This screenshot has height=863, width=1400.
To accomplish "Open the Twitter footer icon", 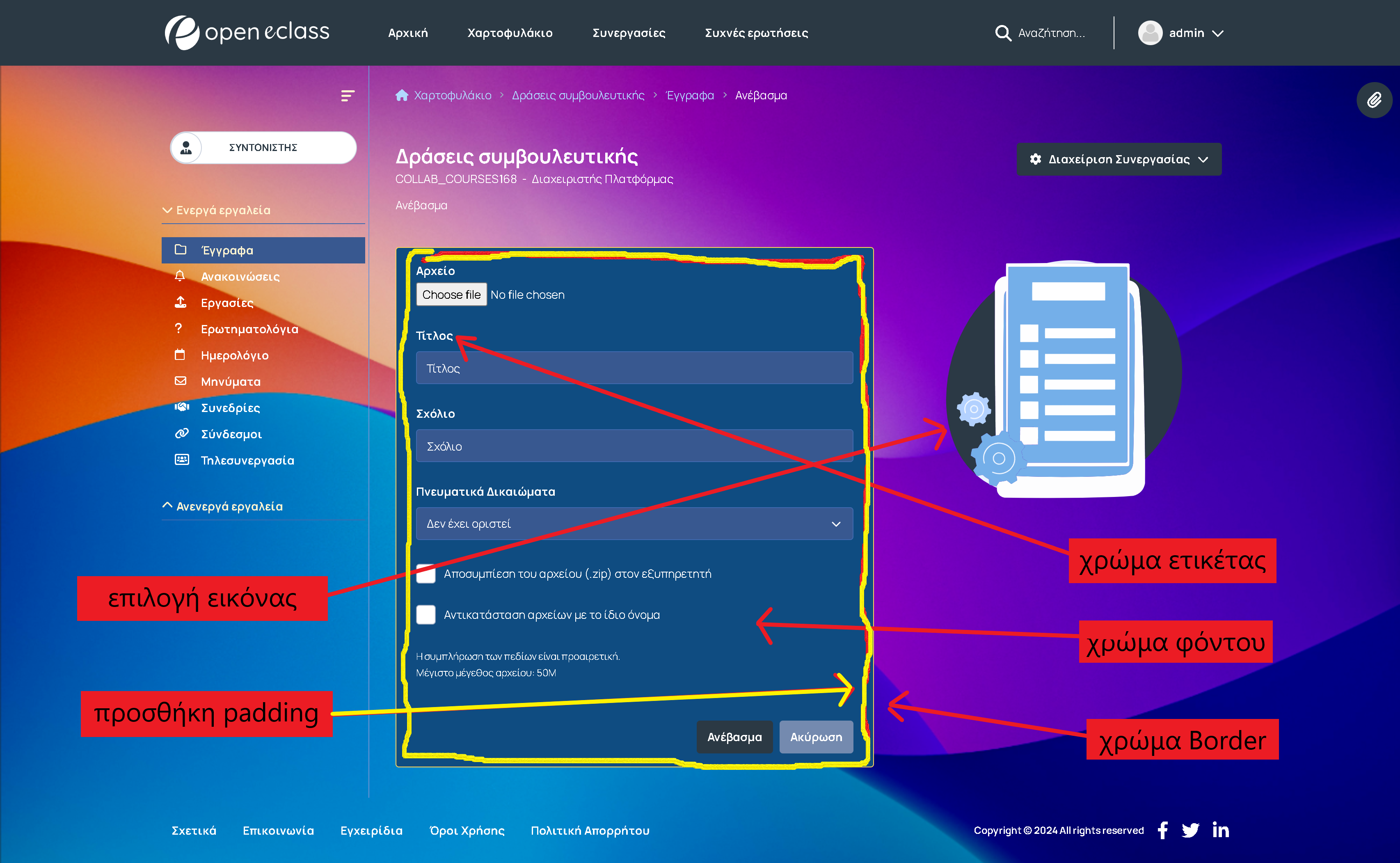I will click(1191, 831).
